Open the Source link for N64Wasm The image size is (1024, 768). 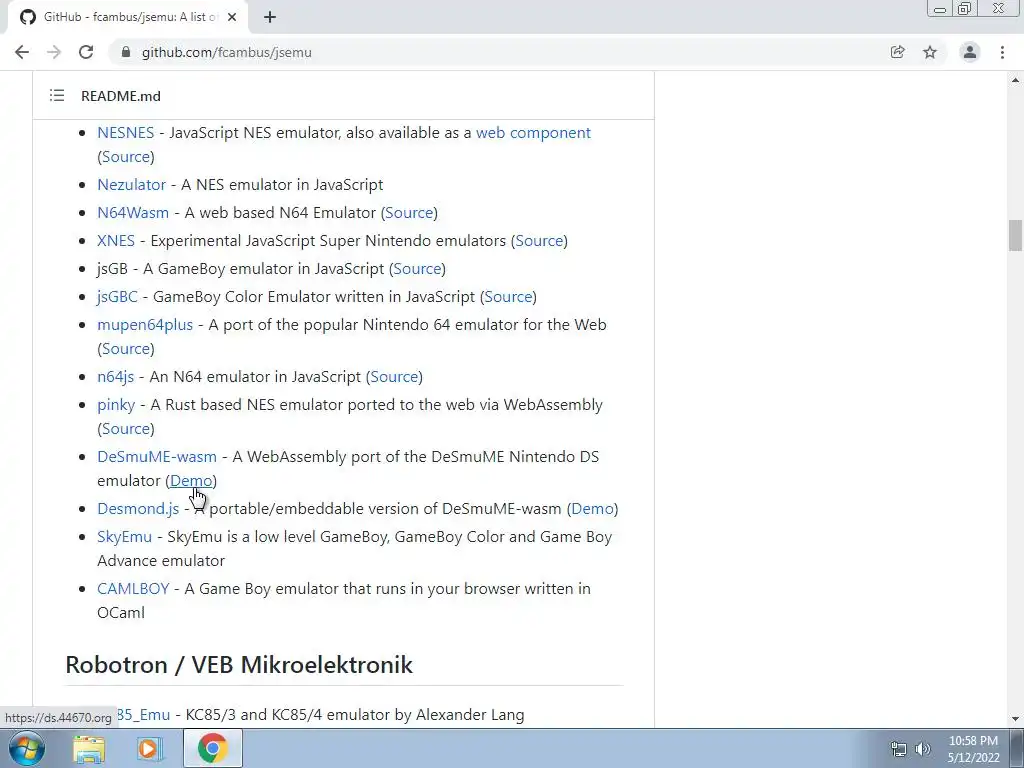(409, 213)
